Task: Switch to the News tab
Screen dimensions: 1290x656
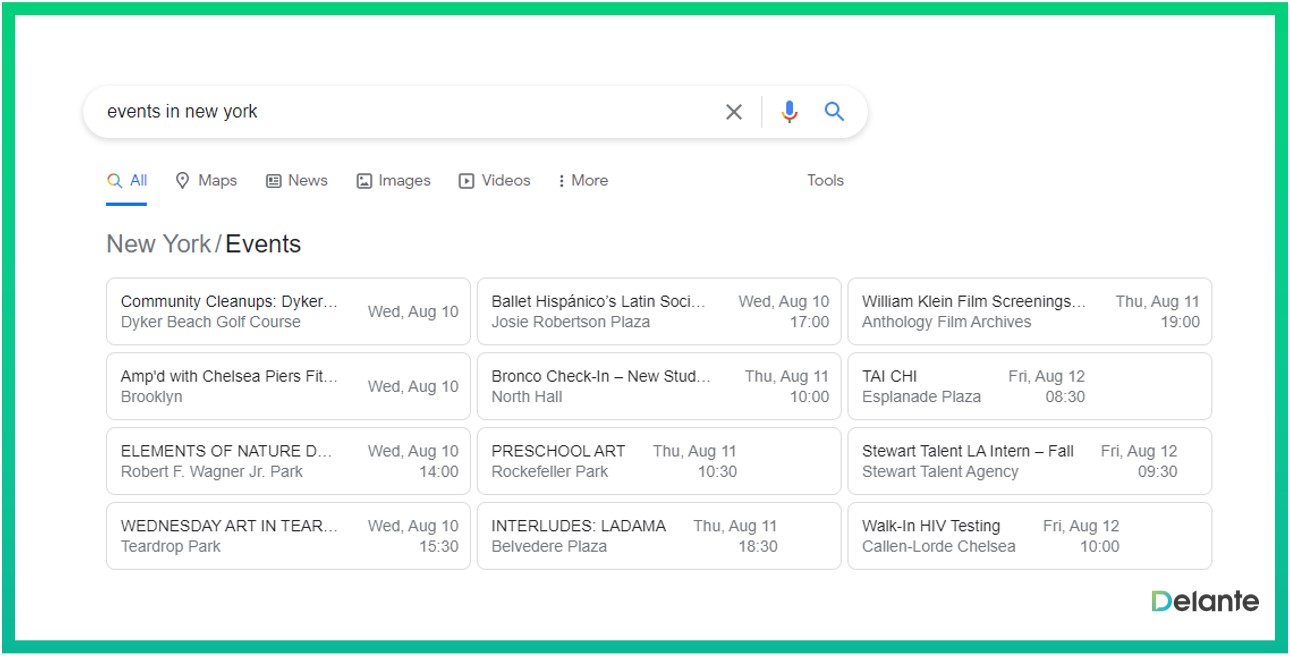Action: pos(297,181)
